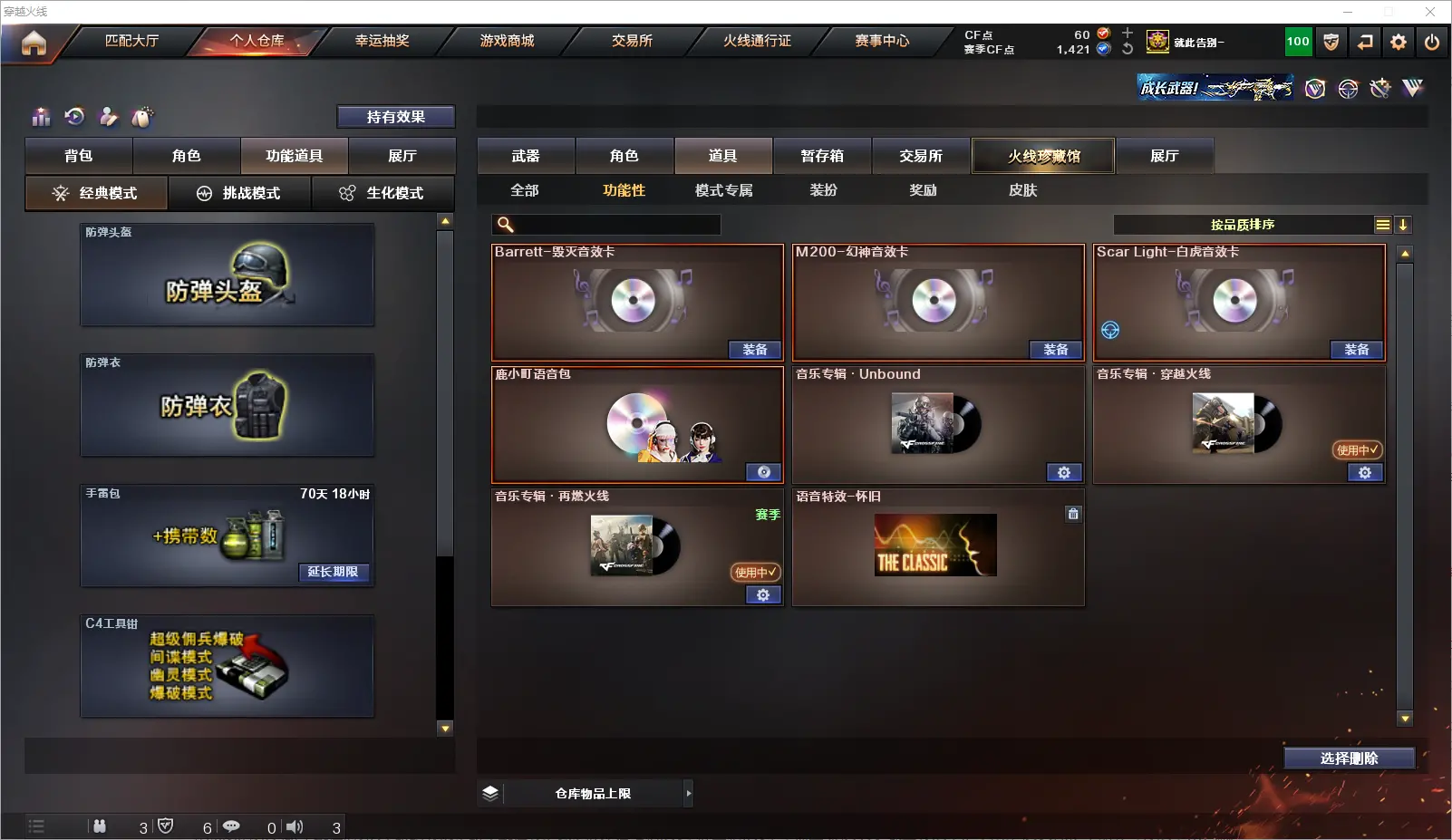This screenshot has width=1452, height=840.
Task: Open the 赛事中心 tab
Action: pos(883,41)
